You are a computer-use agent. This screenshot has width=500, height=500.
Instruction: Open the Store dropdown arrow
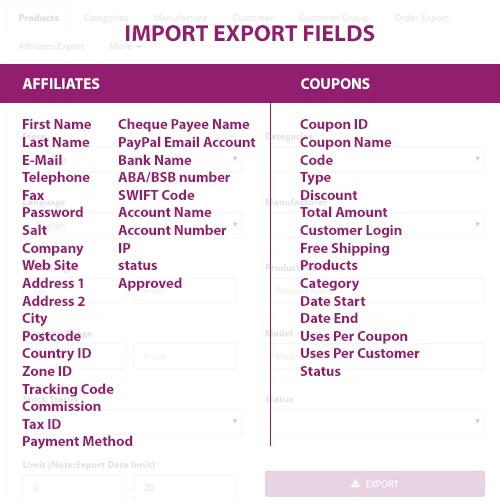[x=235, y=159]
